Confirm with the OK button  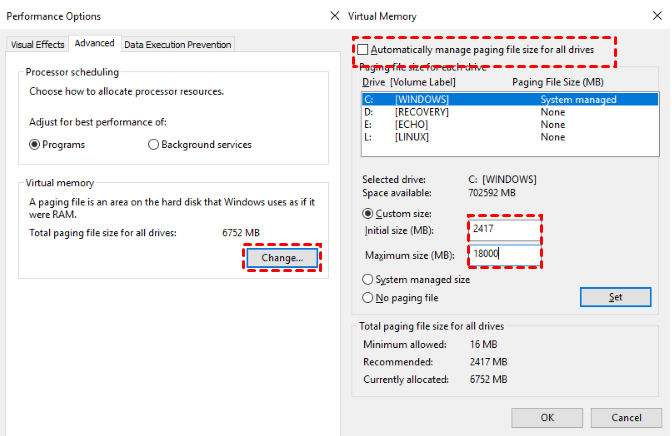pos(547,417)
